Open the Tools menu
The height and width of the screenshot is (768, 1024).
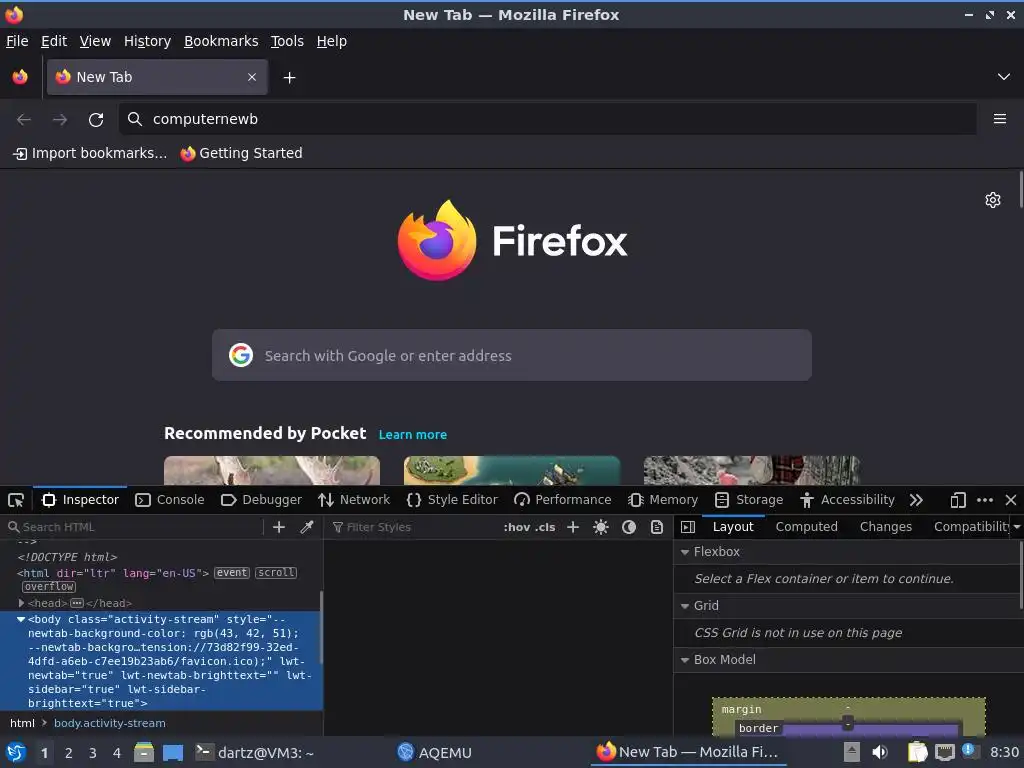click(287, 41)
